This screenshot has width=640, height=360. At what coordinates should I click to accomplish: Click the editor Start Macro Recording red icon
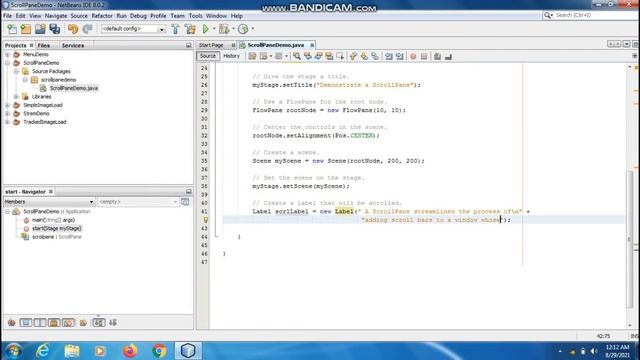[x=413, y=56]
